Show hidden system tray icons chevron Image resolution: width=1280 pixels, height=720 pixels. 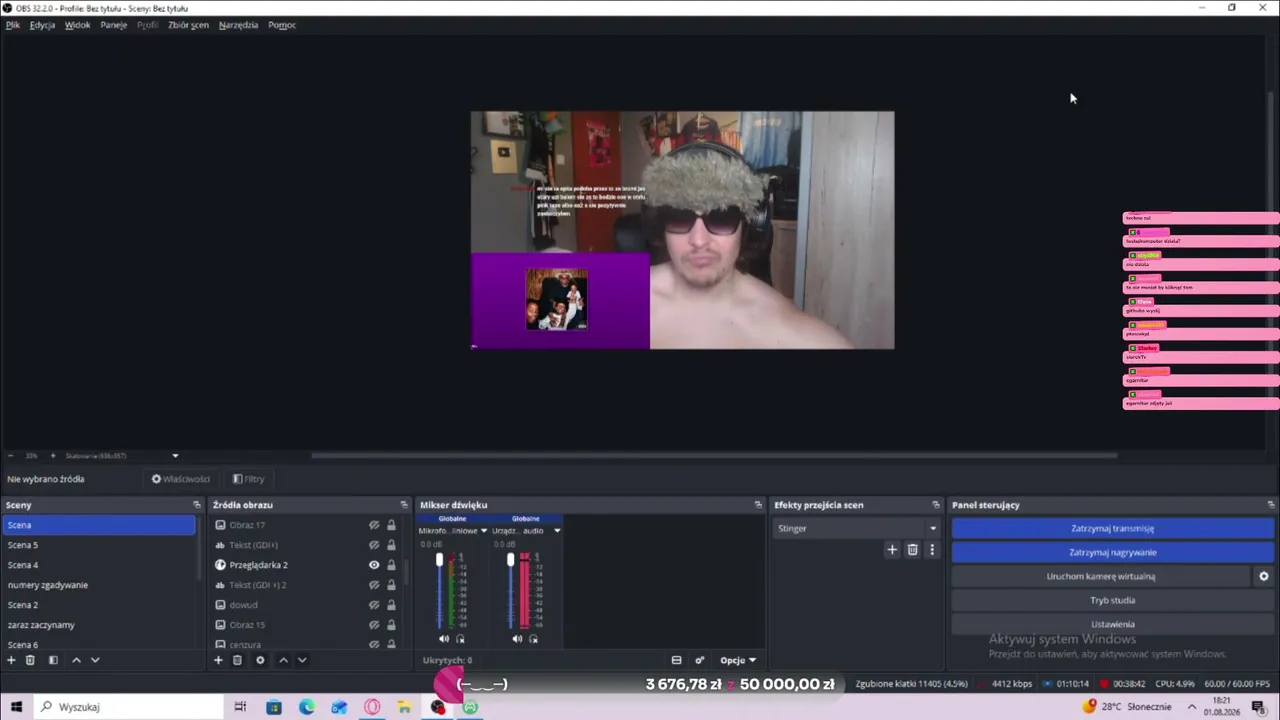coord(1192,707)
